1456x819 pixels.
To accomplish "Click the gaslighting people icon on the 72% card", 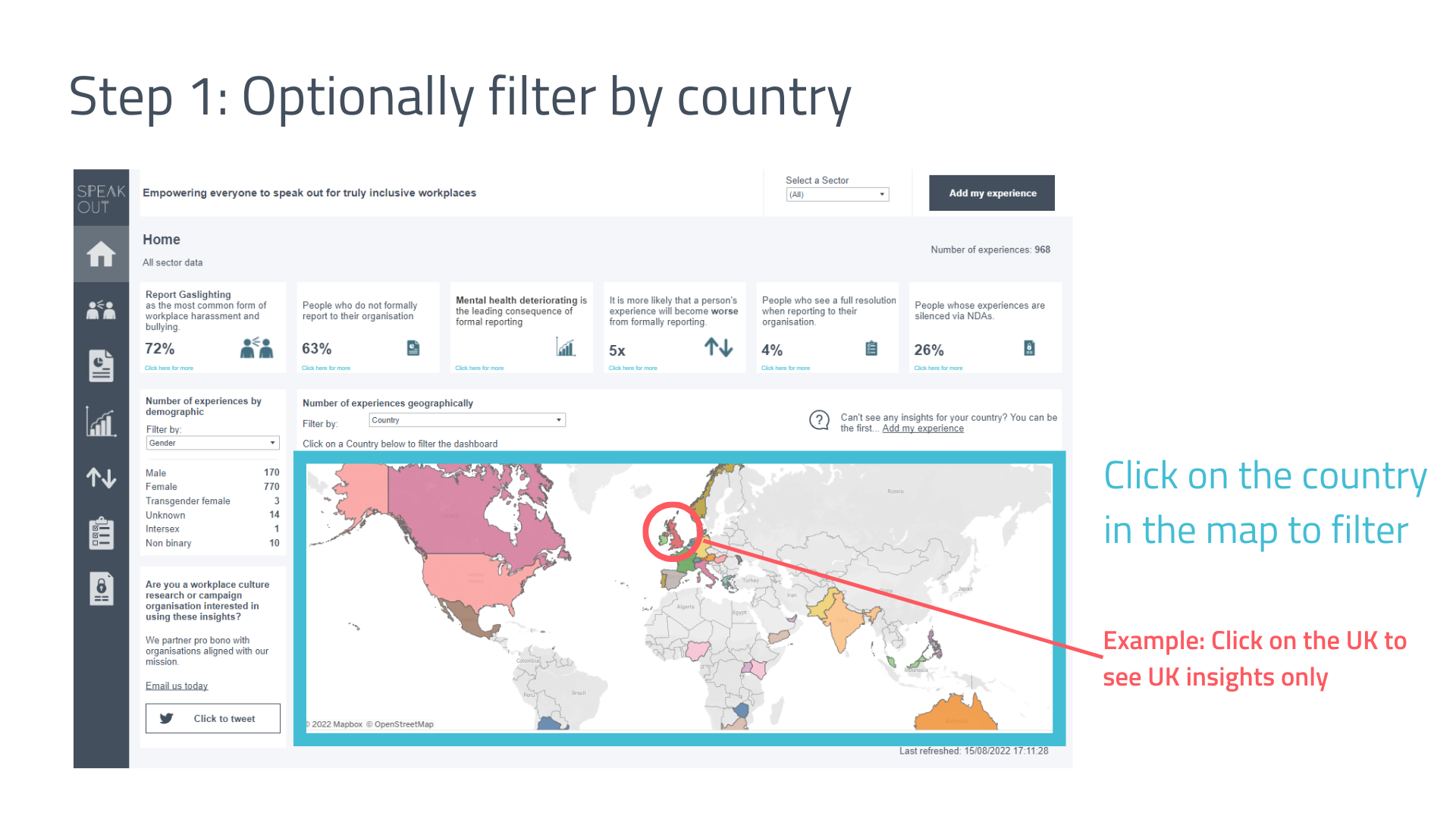I will tap(257, 347).
